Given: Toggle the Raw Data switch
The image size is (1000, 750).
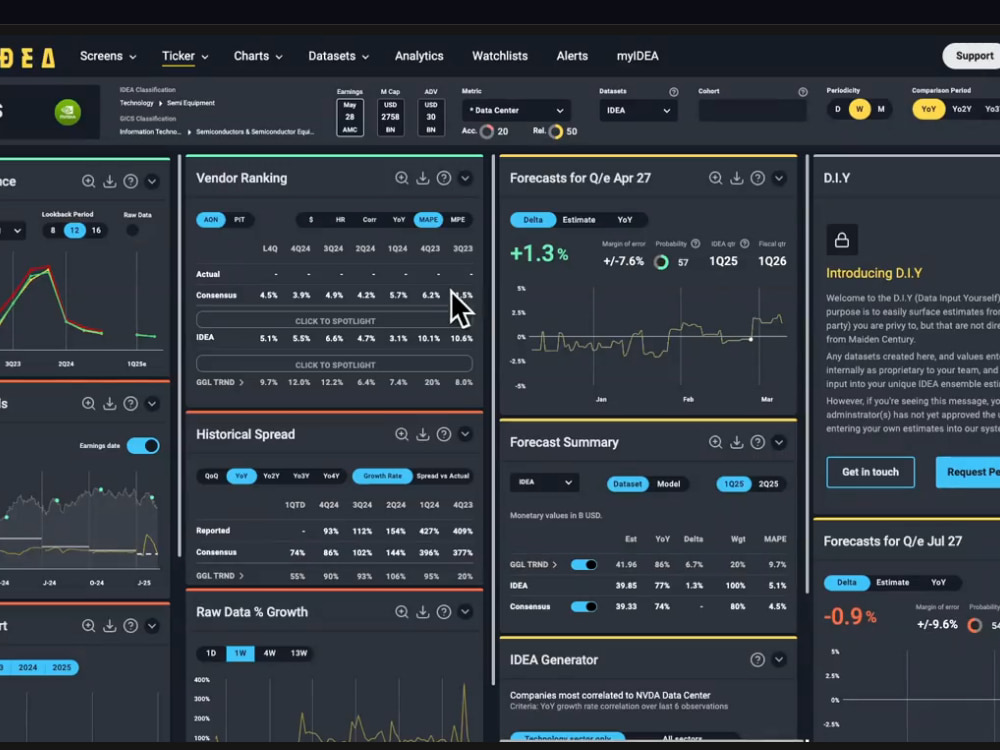Looking at the screenshot, I should click(x=132, y=230).
